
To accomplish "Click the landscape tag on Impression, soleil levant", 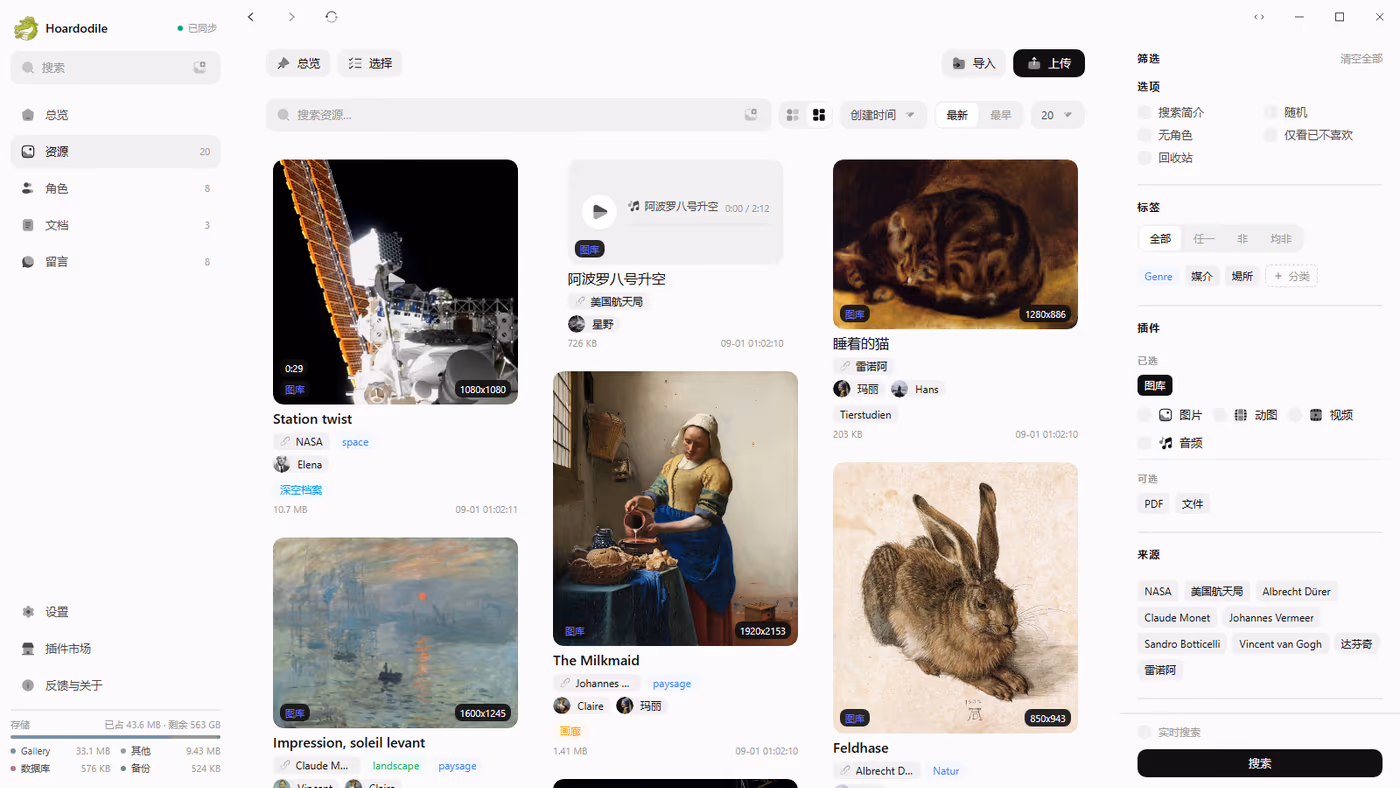I will coord(396,766).
